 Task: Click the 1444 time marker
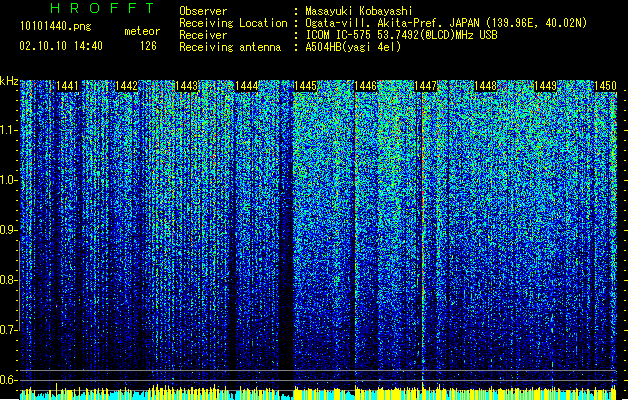point(246,86)
